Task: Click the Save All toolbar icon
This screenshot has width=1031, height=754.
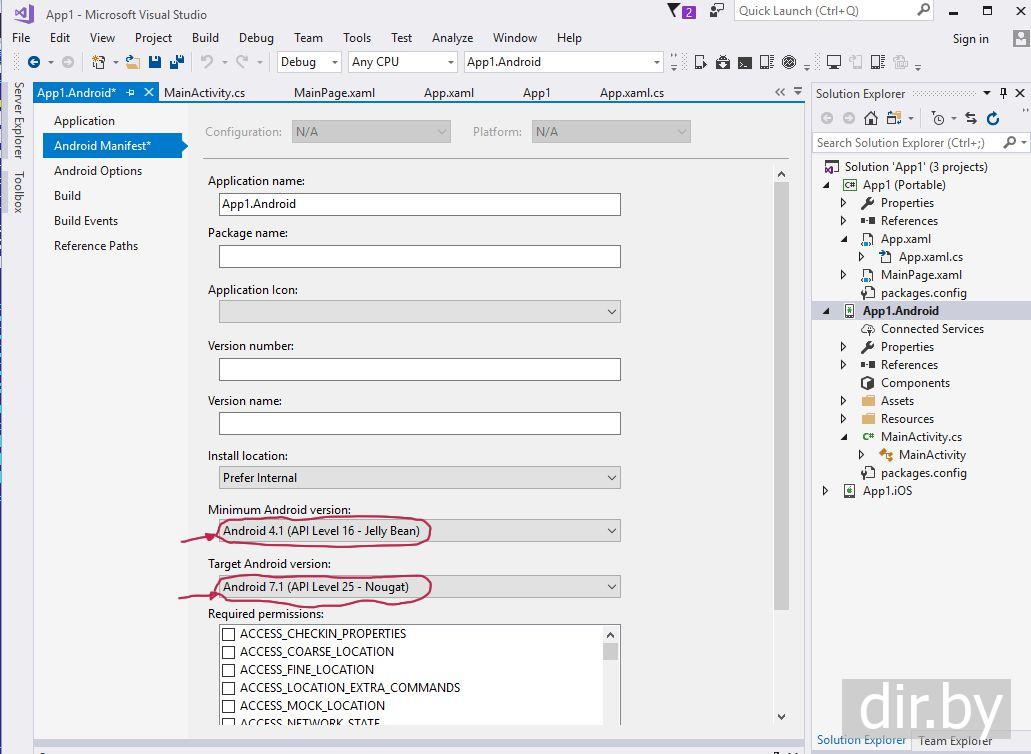Action: coord(177,62)
